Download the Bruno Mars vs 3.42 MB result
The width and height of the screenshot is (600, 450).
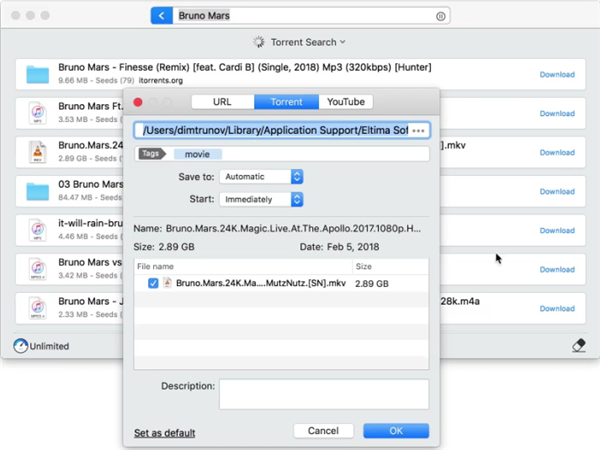557,270
